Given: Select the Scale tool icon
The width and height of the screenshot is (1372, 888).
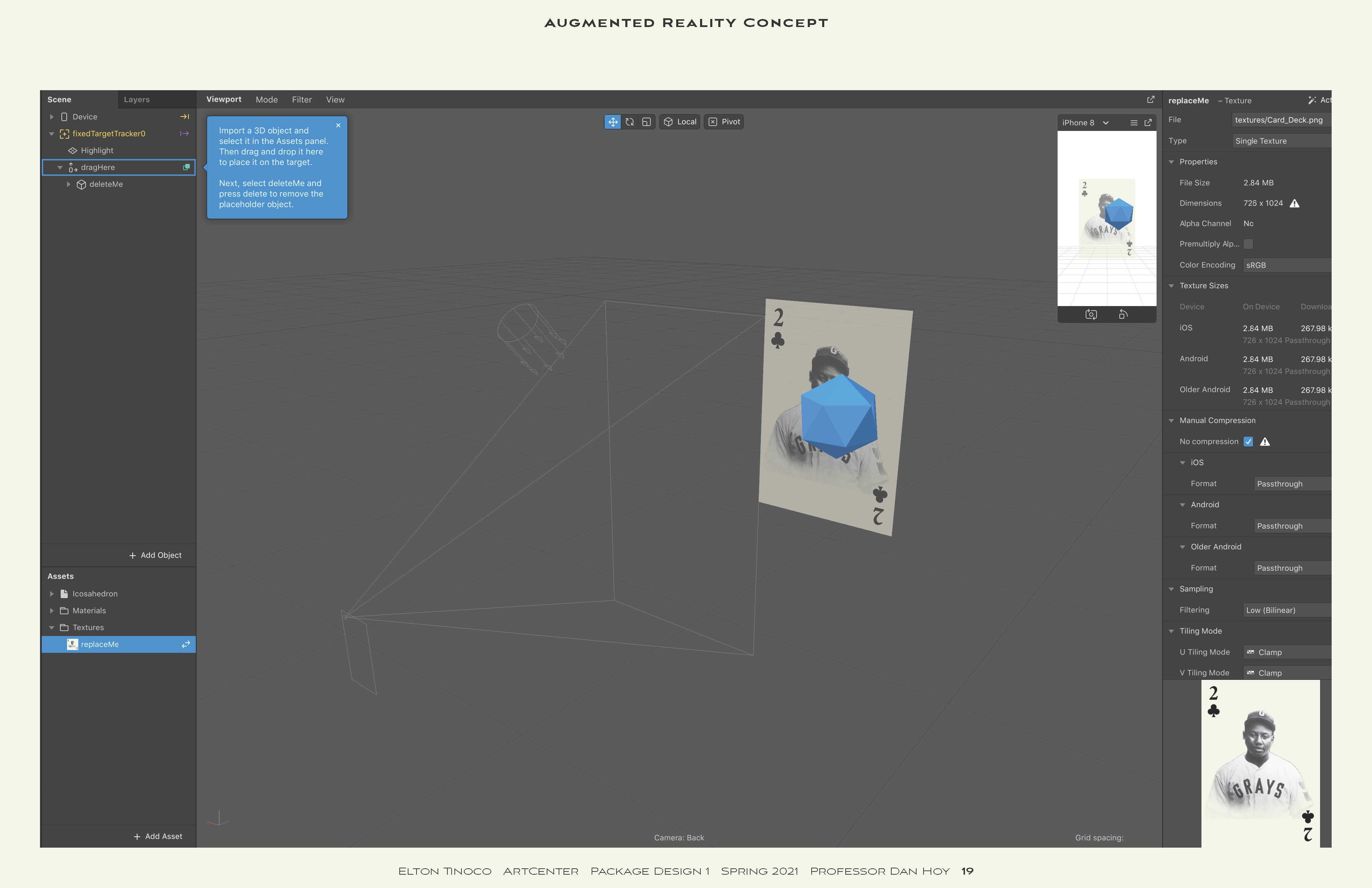Looking at the screenshot, I should [646, 122].
